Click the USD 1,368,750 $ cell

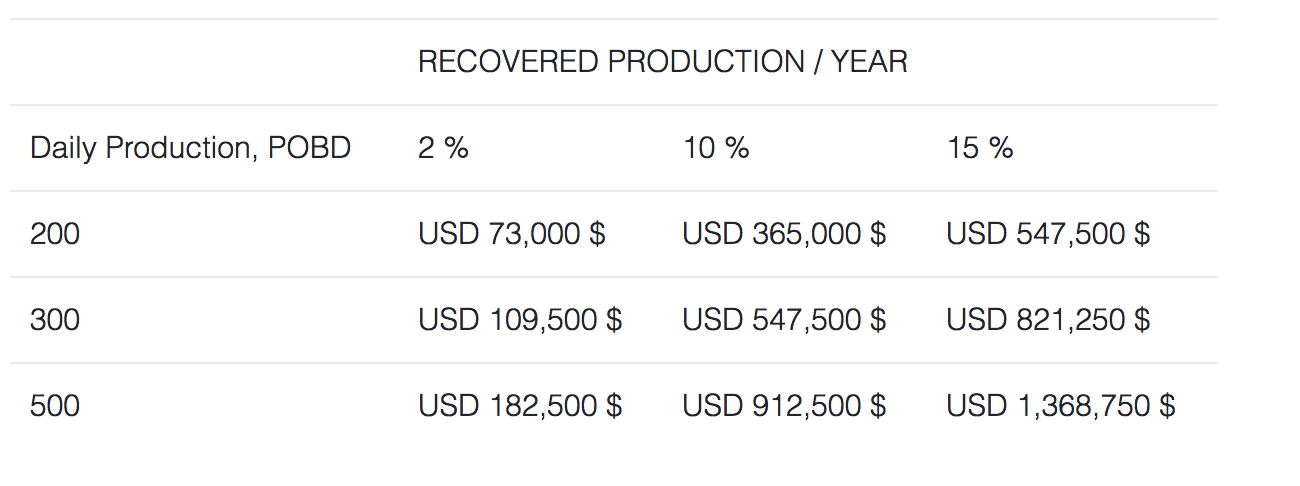pyautogui.click(x=1061, y=406)
